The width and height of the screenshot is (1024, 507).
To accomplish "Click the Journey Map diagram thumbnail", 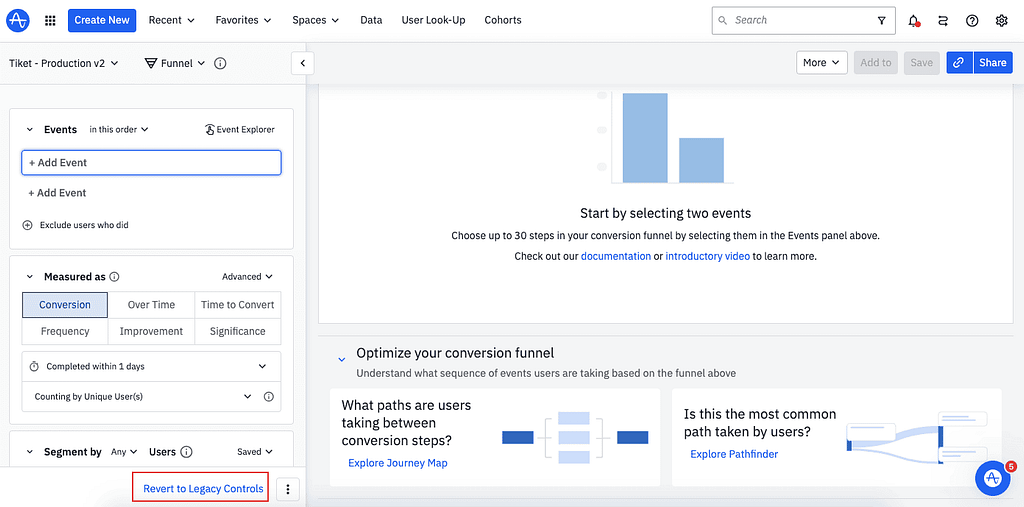I will 575,438.
